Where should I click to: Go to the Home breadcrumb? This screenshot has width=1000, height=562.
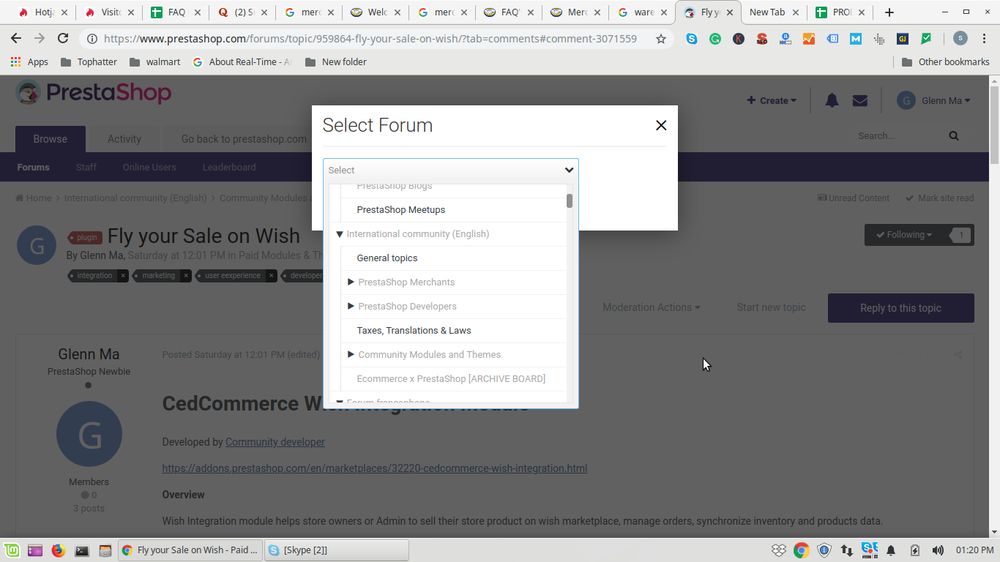pos(34,198)
